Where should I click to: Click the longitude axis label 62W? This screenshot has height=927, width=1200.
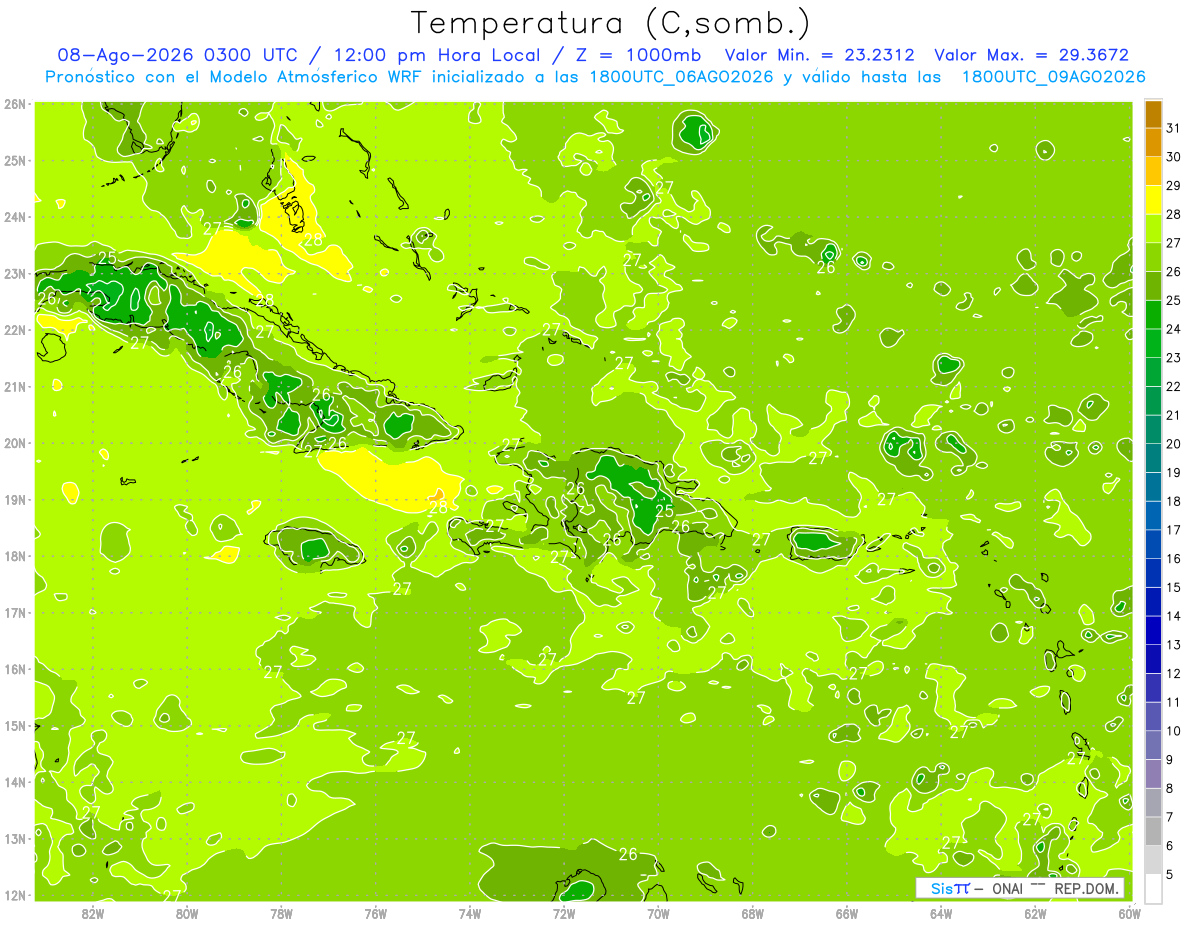pyautogui.click(x=1035, y=912)
